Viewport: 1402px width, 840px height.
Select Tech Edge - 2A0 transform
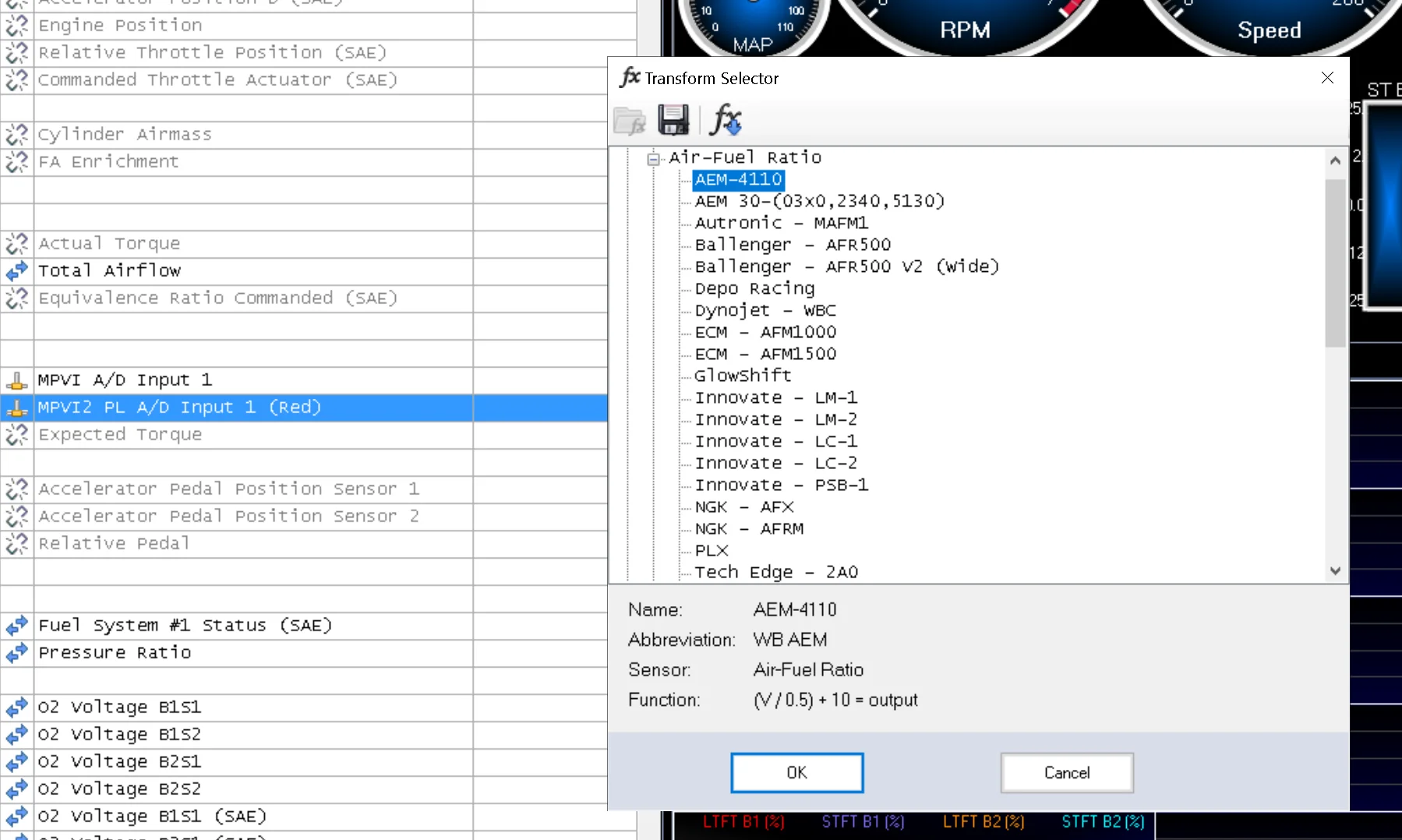(776, 572)
